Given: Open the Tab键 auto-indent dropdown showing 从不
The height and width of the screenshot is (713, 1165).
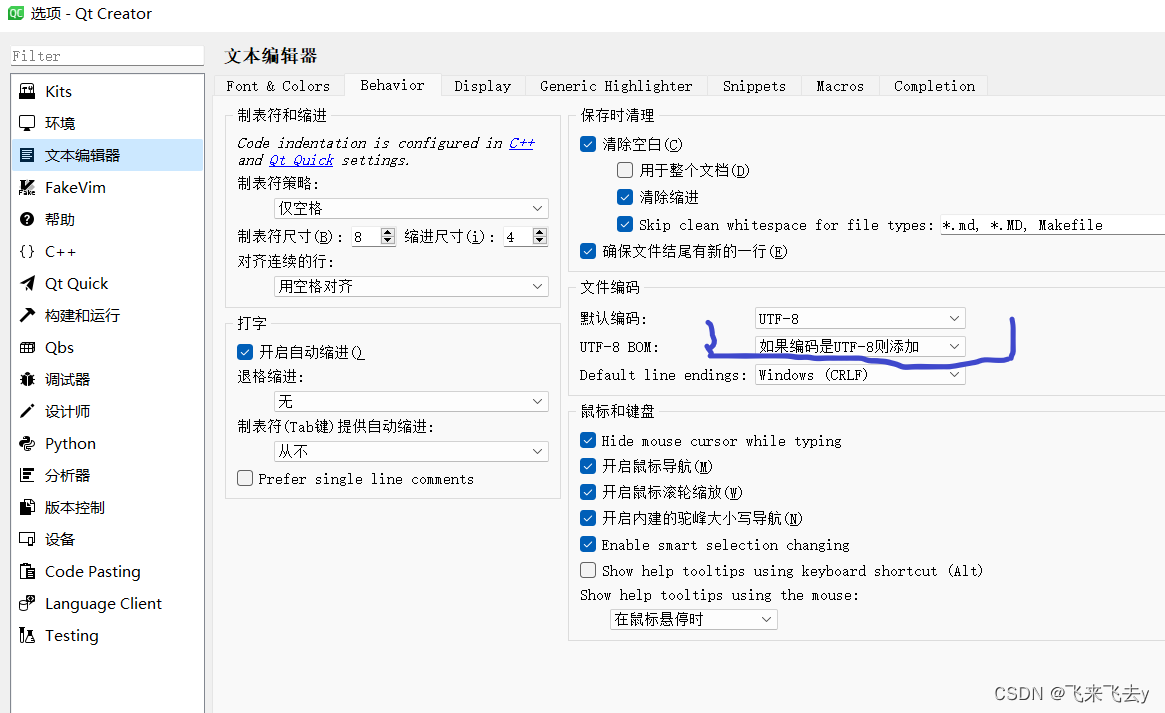Looking at the screenshot, I should coord(411,451).
